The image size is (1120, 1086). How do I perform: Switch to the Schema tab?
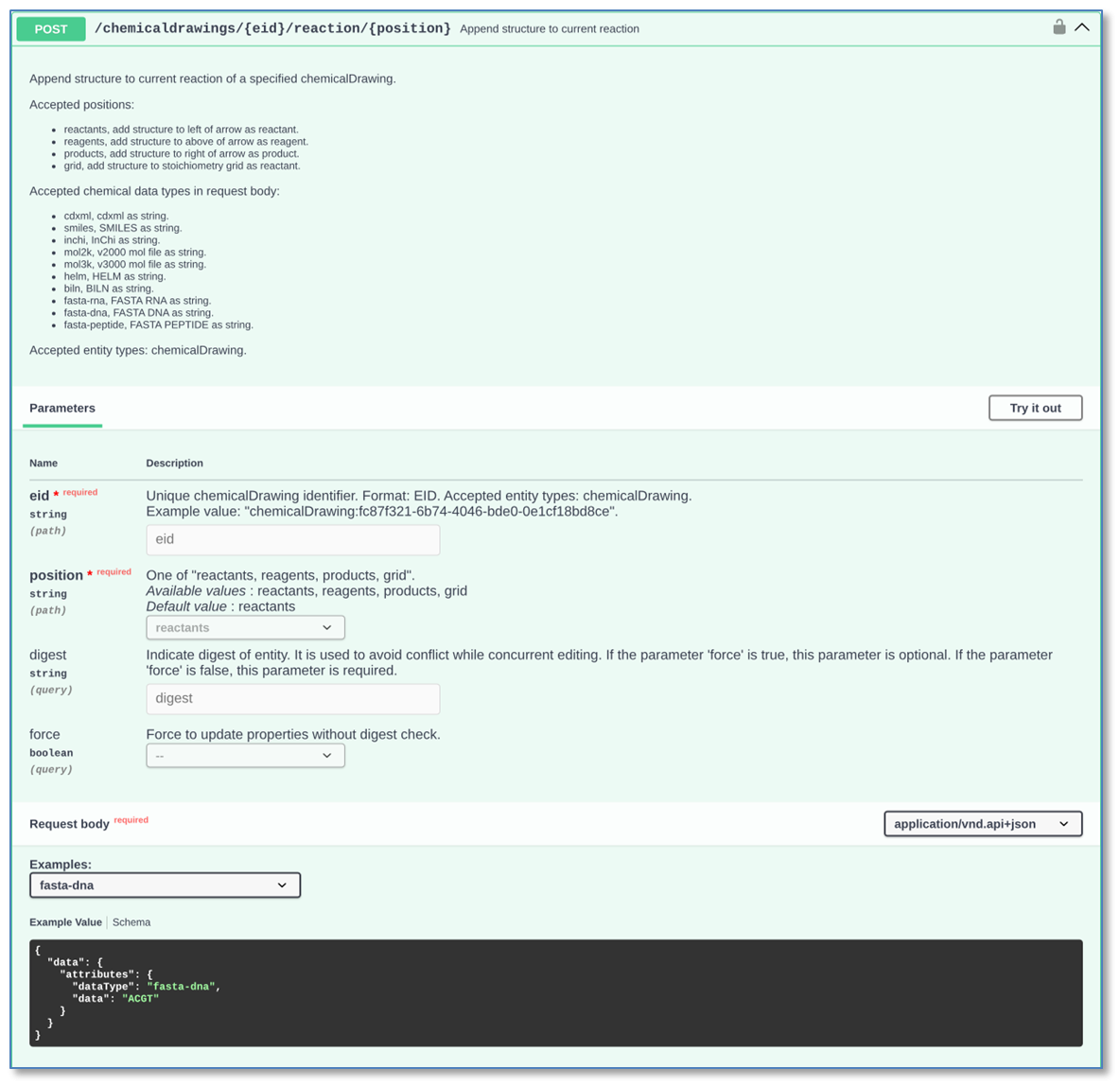click(x=131, y=922)
